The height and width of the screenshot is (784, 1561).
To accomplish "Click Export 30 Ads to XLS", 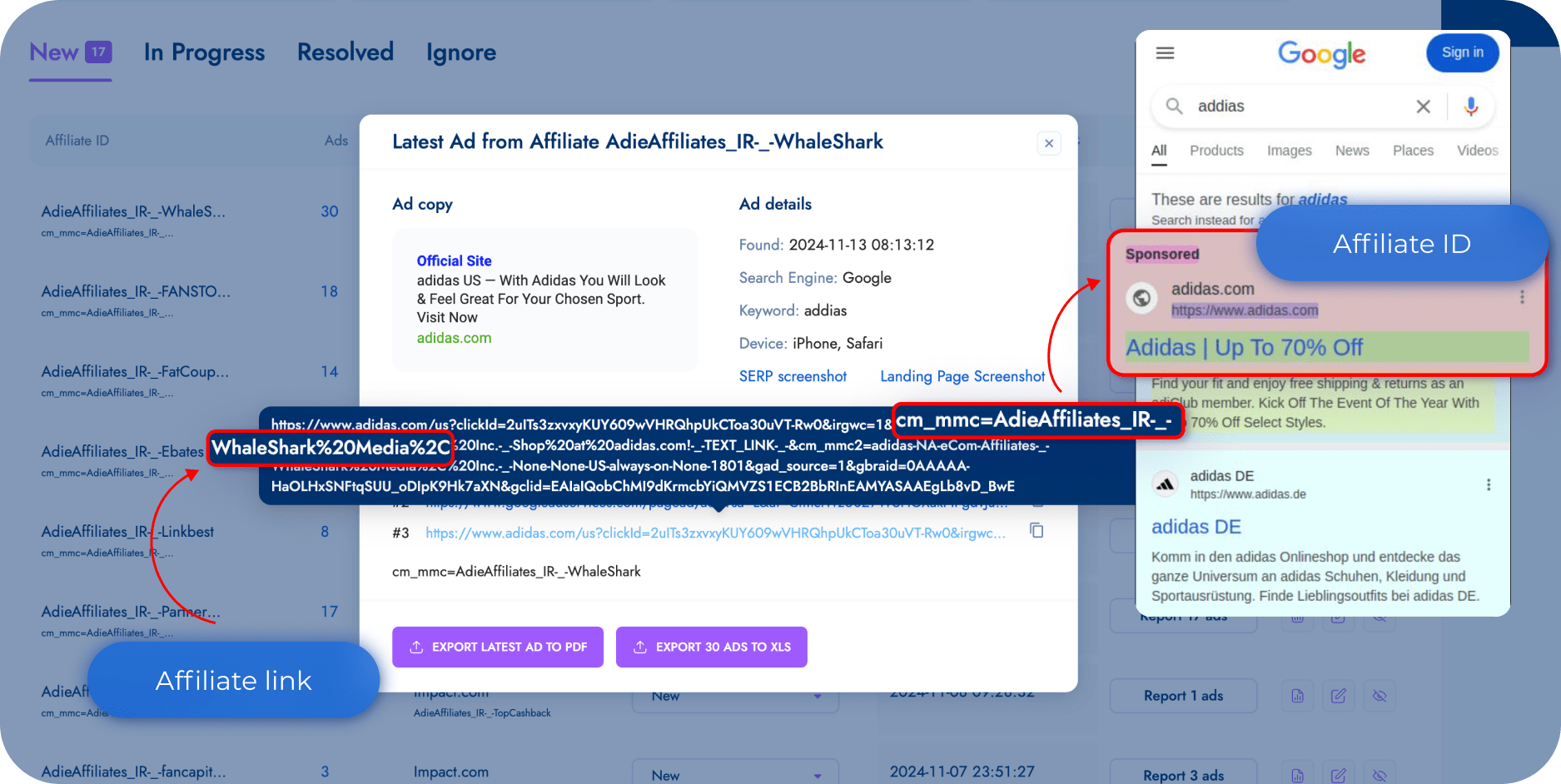I will (x=712, y=647).
